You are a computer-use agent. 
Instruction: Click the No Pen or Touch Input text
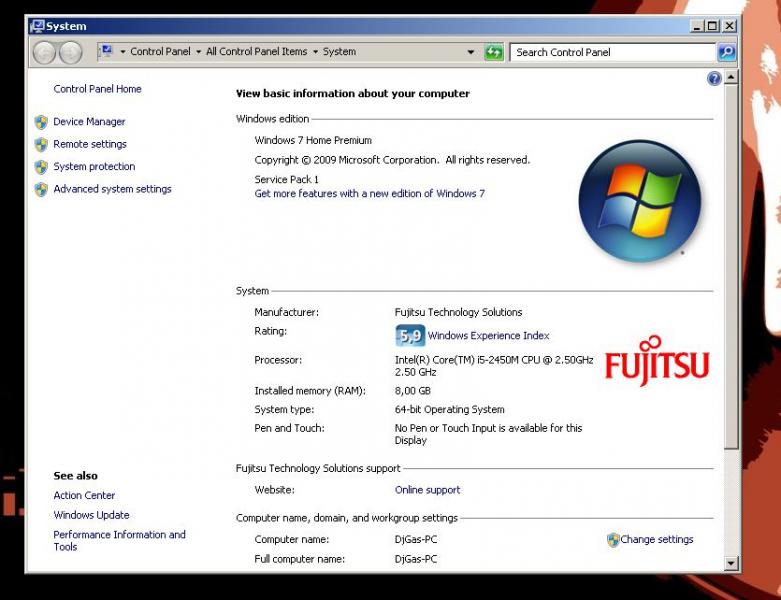[x=488, y=434]
